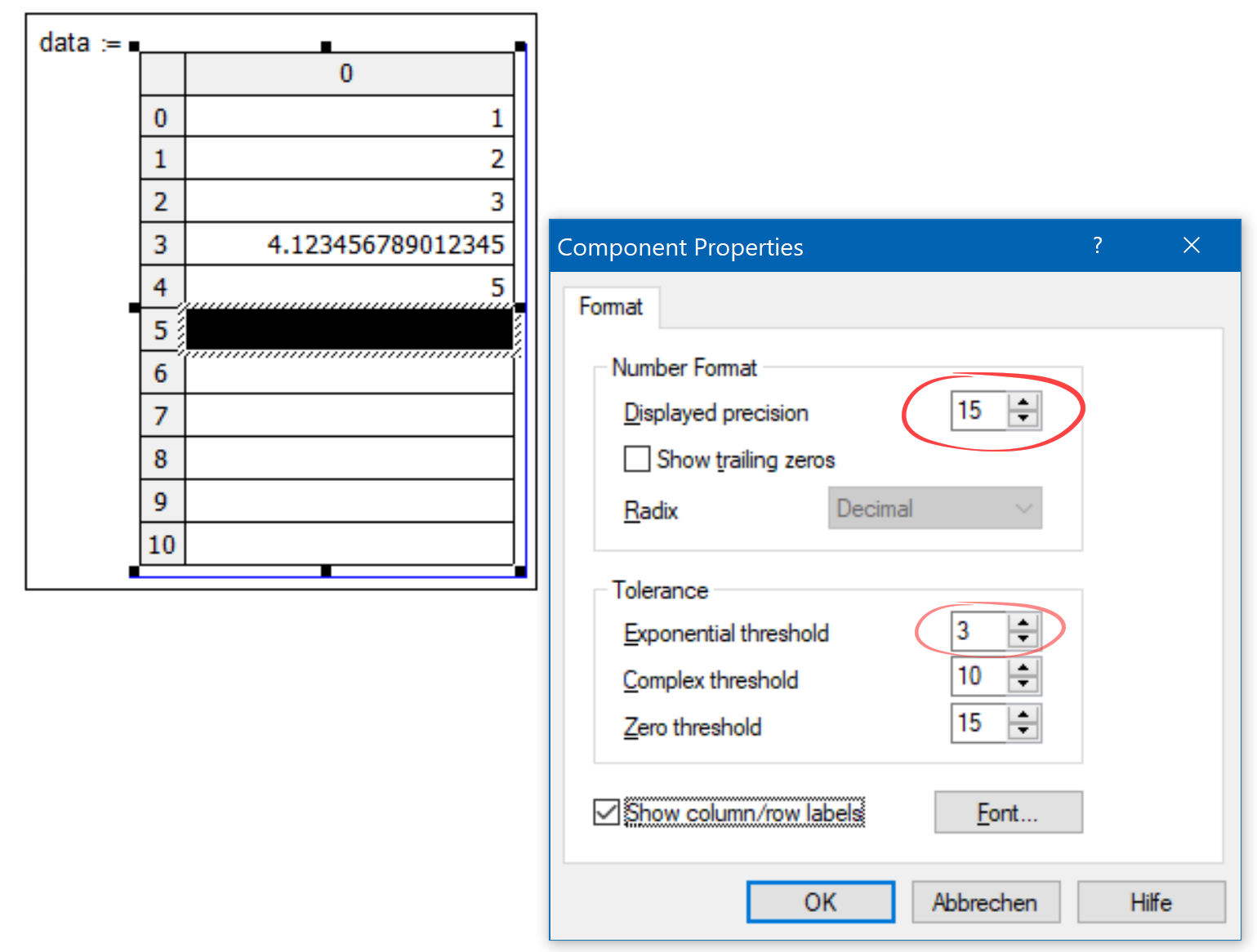Toggle the Show trailing zeros checkbox off
Screen dimensions: 1257x952
636,459
